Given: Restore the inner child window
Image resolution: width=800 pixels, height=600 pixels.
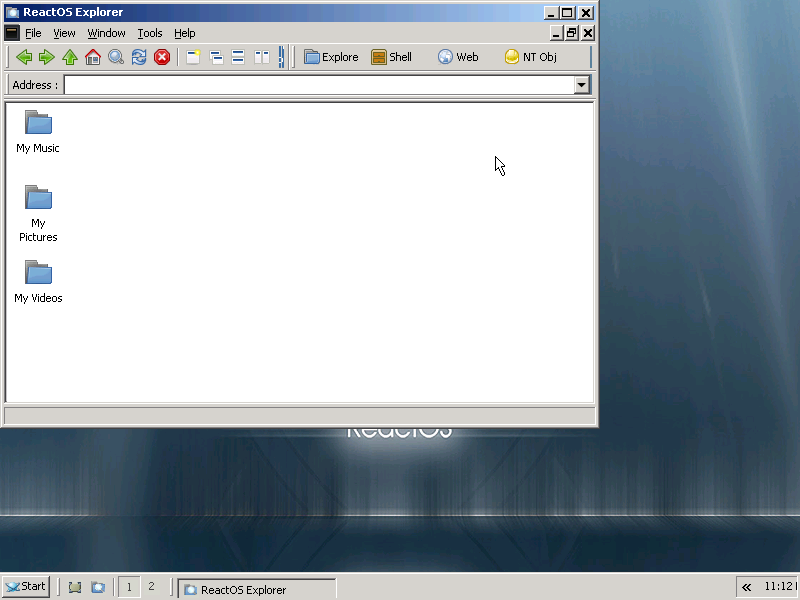Looking at the screenshot, I should pos(571,33).
